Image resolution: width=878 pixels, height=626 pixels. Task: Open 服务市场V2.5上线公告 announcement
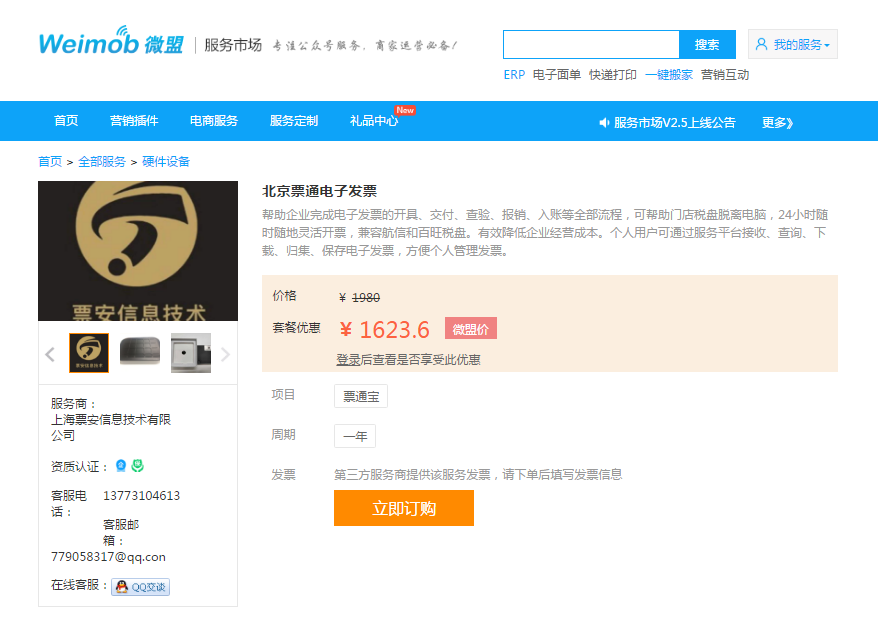(675, 123)
